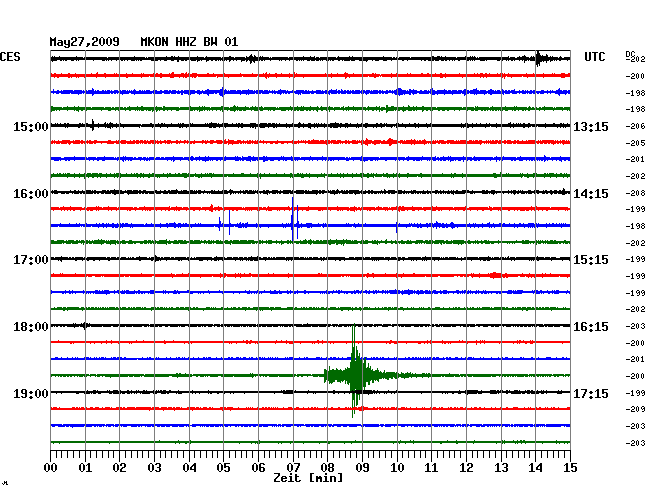Viewport: 650px width, 494px height.
Task: Select the 12 minute tick label
Action: click(466, 468)
